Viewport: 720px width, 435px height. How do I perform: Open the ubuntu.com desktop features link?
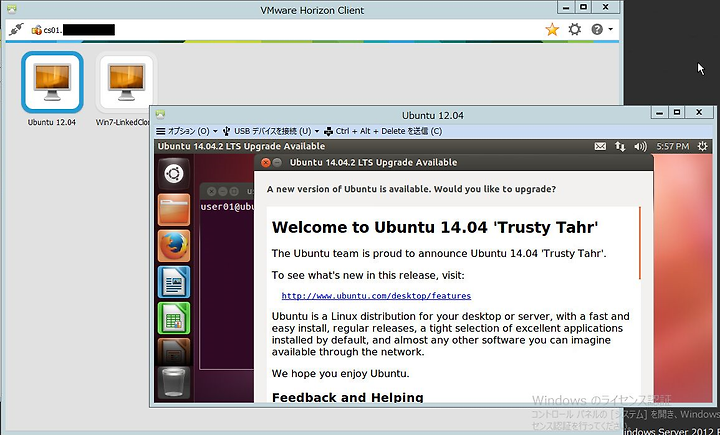point(376,296)
